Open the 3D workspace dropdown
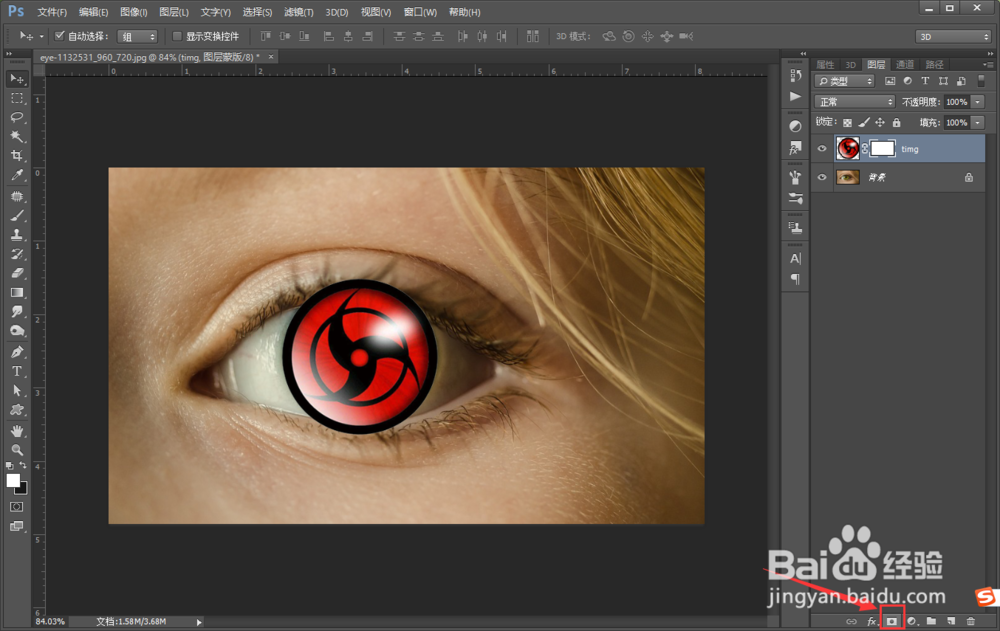Image resolution: width=1000 pixels, height=631 pixels. click(953, 36)
